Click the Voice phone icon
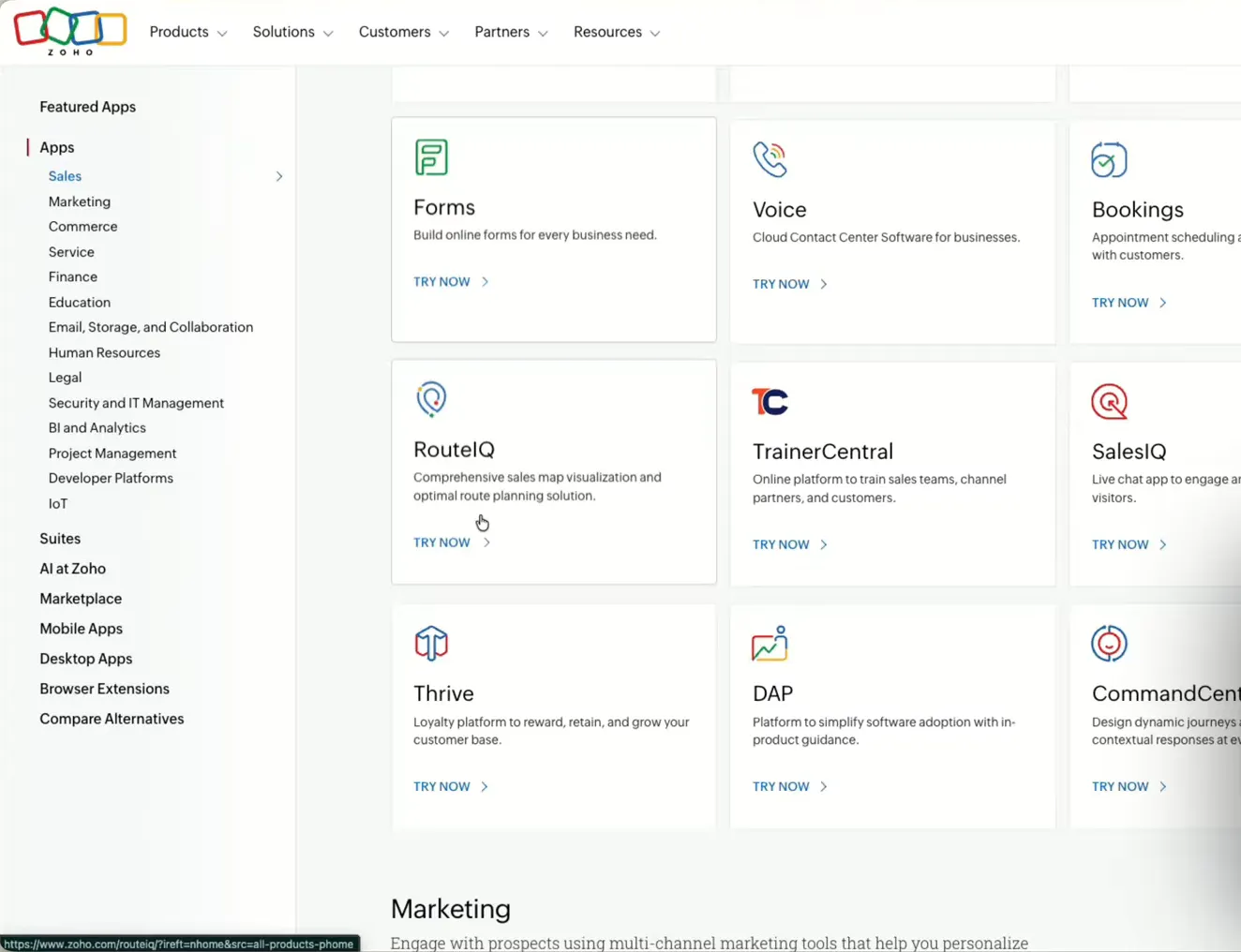This screenshot has width=1241, height=952. pyautogui.click(x=770, y=159)
